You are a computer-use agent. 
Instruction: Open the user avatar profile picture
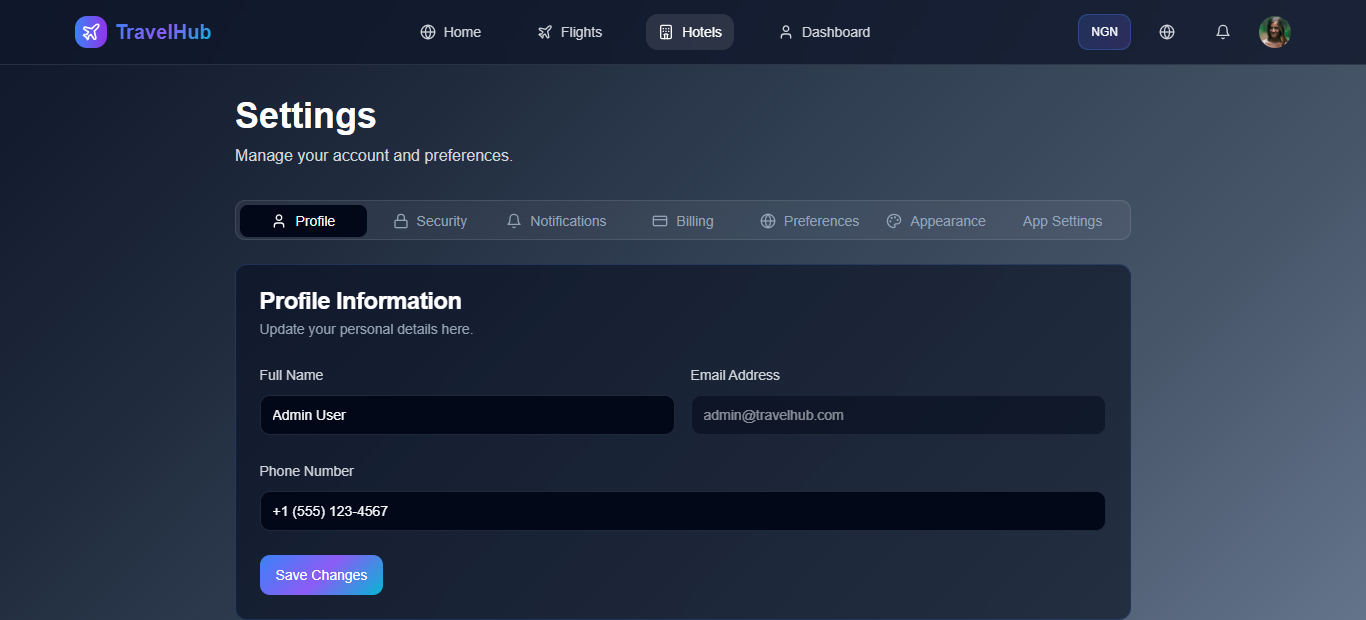(1274, 32)
